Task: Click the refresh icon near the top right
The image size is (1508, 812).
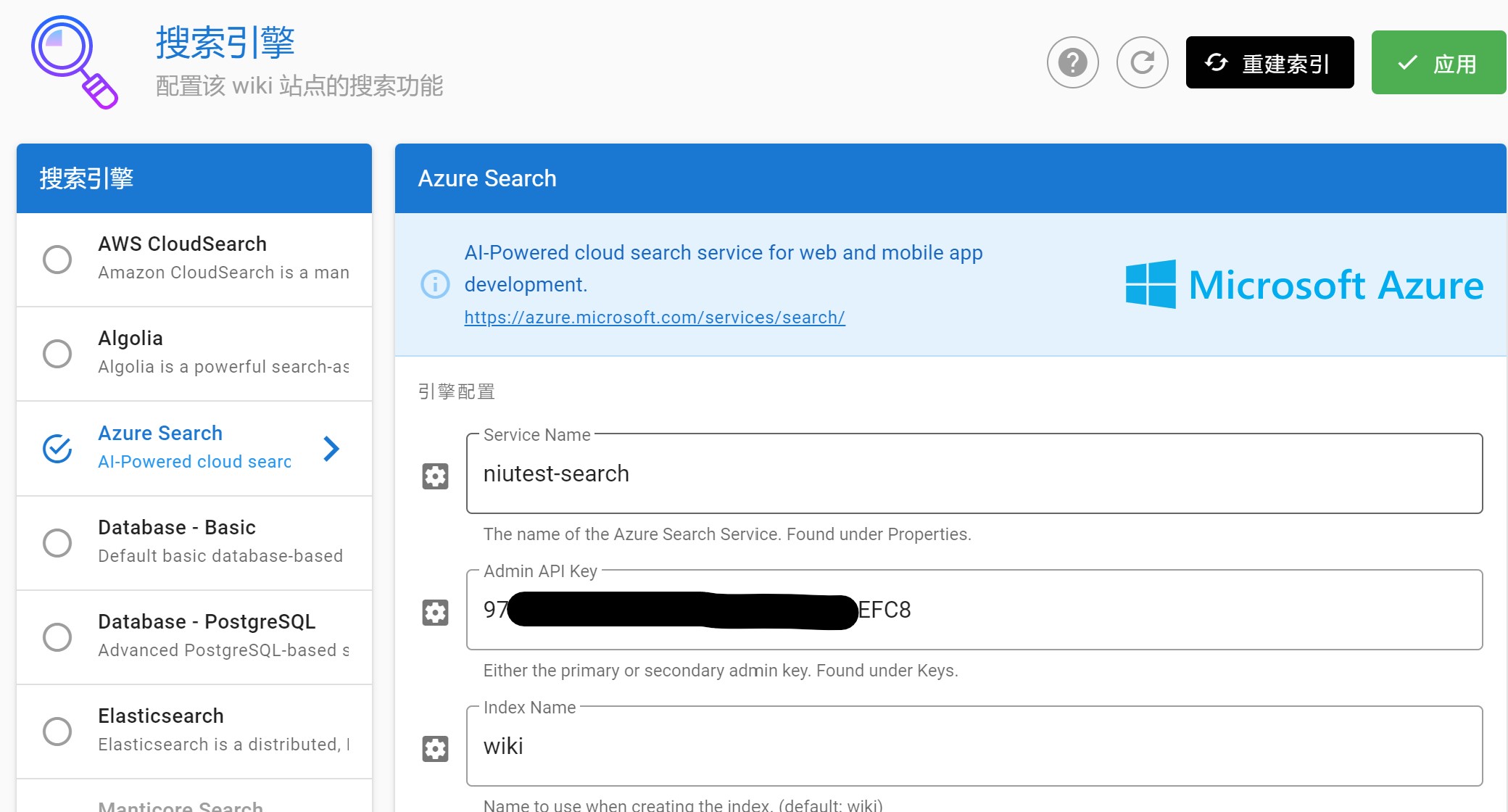Action: tap(1142, 62)
